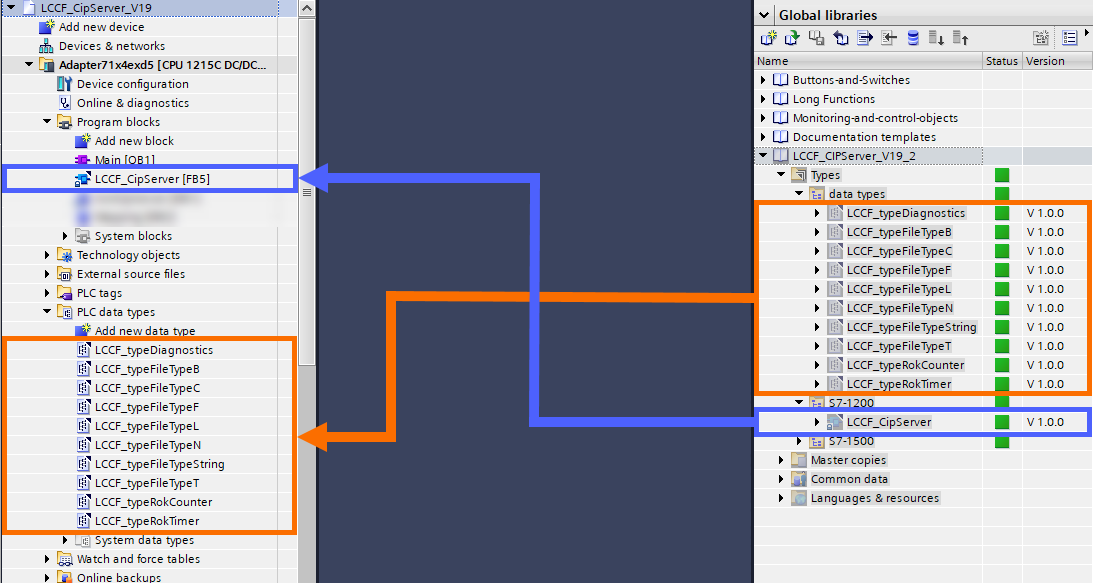Expand the S7-1500 folder
Viewport: 1093px width, 583px height.
(x=799, y=441)
